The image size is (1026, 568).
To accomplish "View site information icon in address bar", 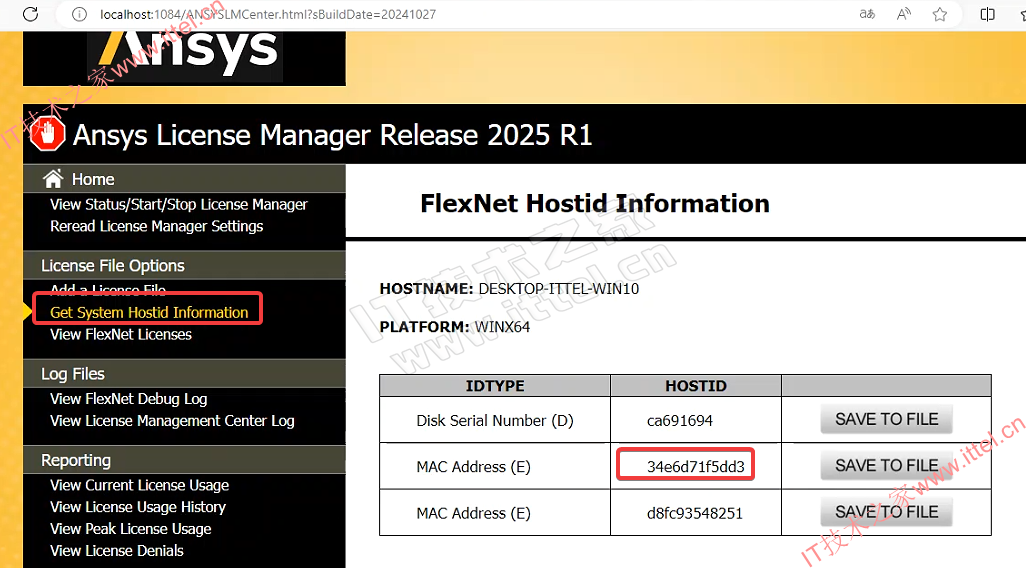I will click(79, 14).
